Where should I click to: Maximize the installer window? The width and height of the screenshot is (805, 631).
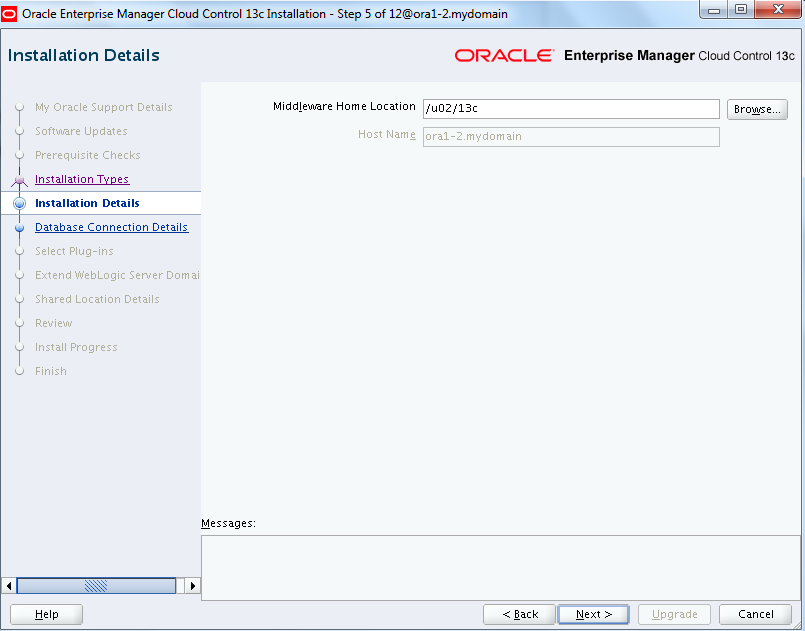click(741, 12)
